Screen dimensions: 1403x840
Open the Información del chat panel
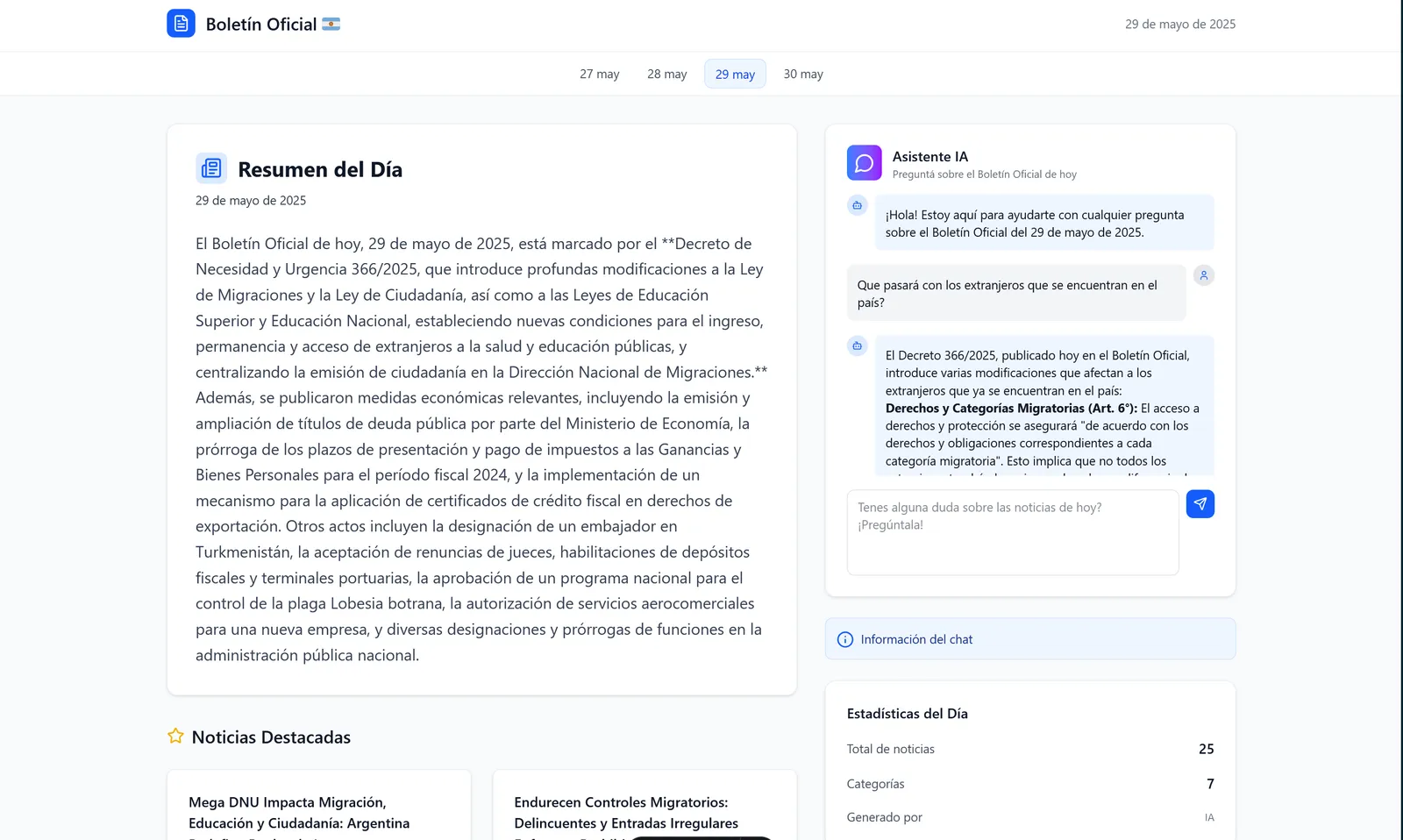(1030, 639)
